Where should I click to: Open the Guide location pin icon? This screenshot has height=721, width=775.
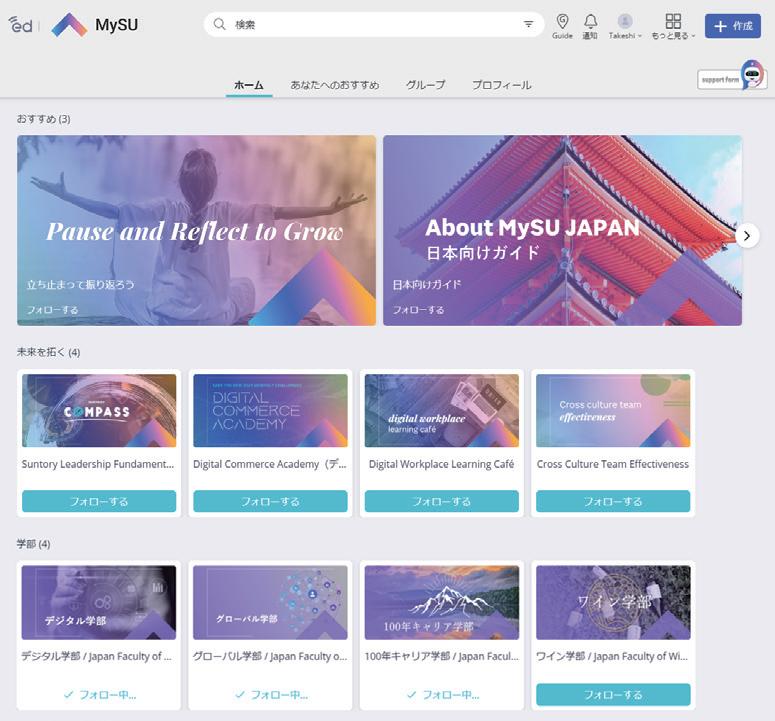tap(562, 21)
